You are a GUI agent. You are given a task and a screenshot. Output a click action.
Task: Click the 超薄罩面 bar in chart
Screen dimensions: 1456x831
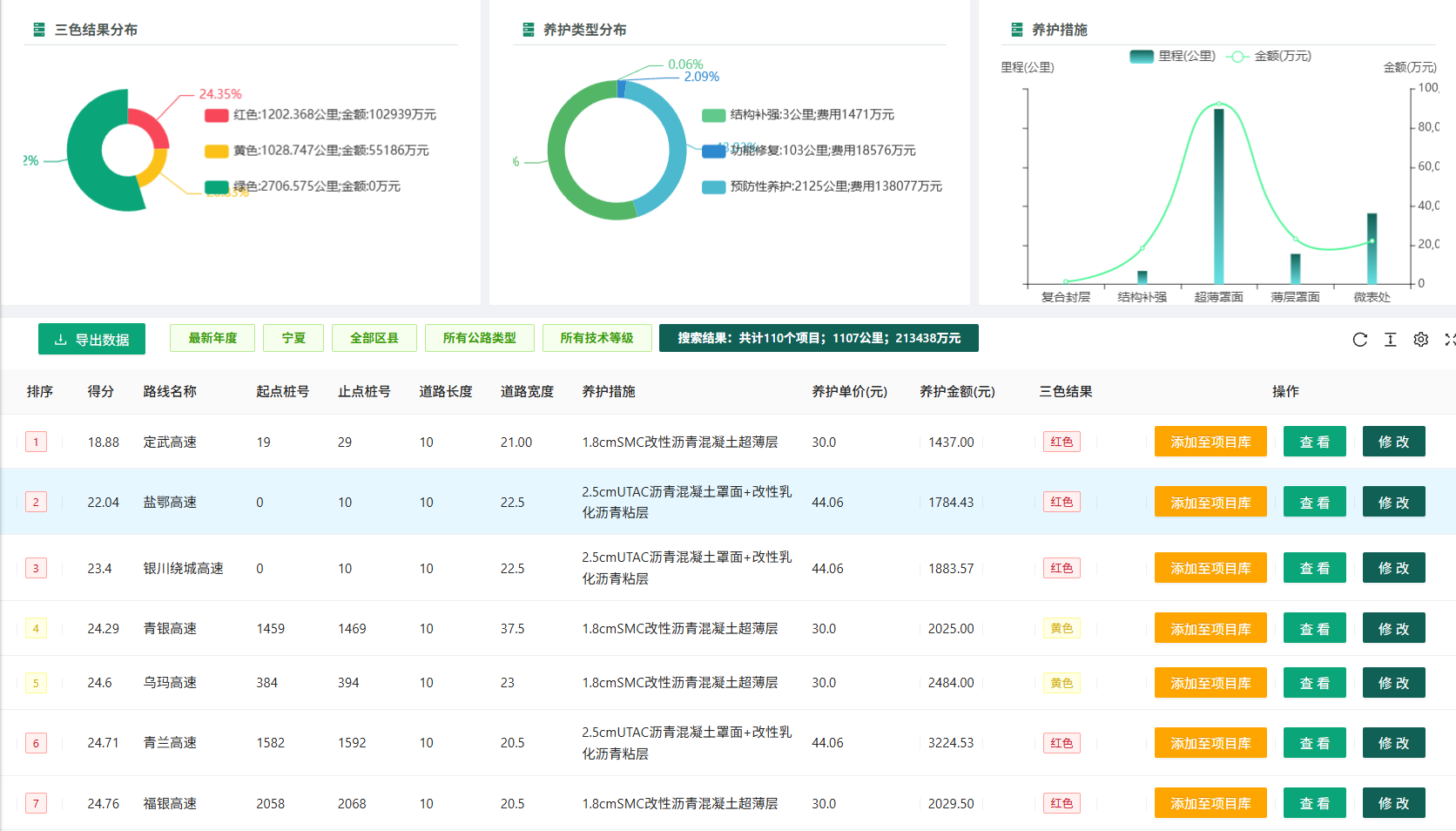point(1219,196)
